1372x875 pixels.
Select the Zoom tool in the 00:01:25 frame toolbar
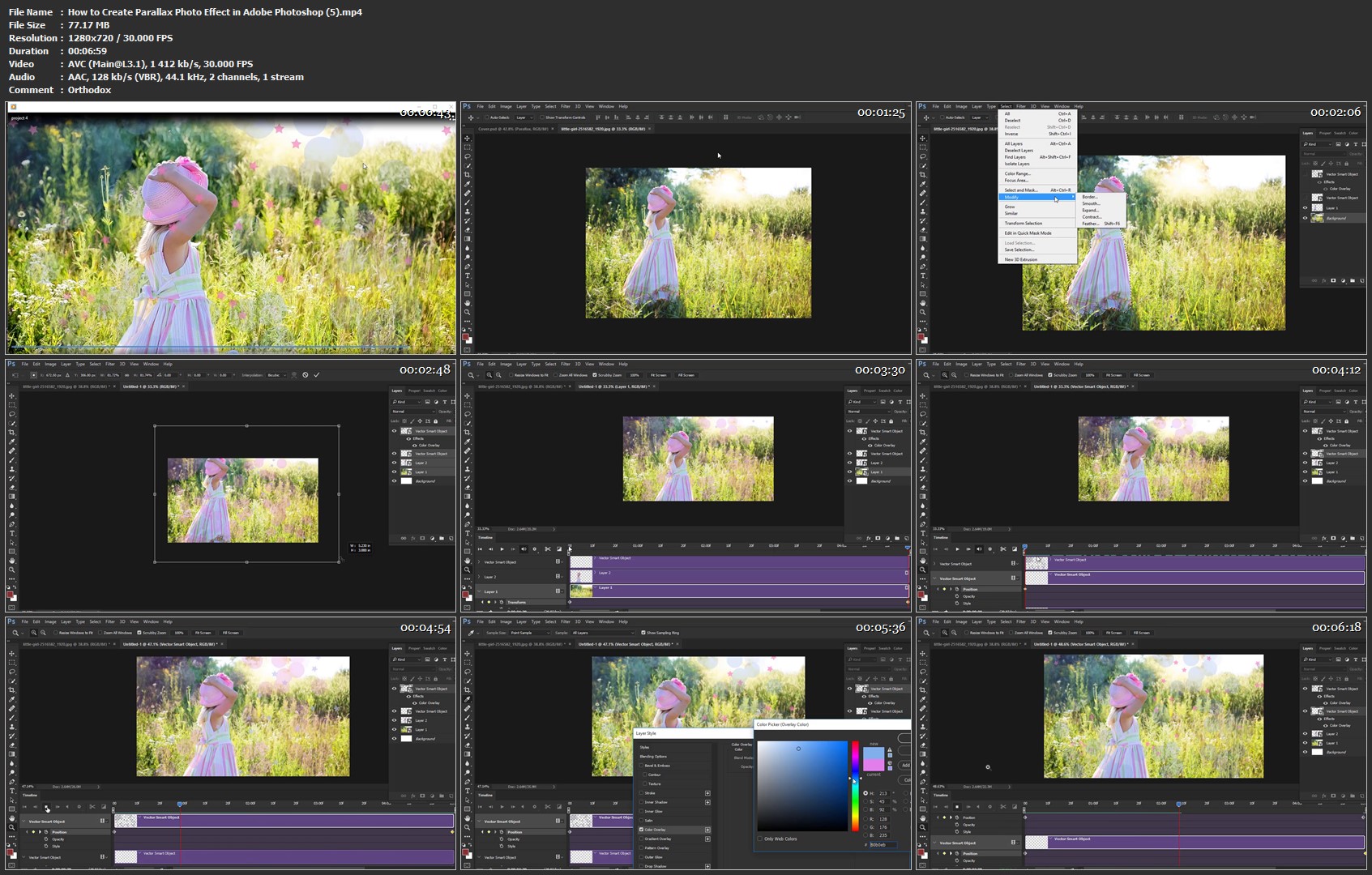[468, 312]
